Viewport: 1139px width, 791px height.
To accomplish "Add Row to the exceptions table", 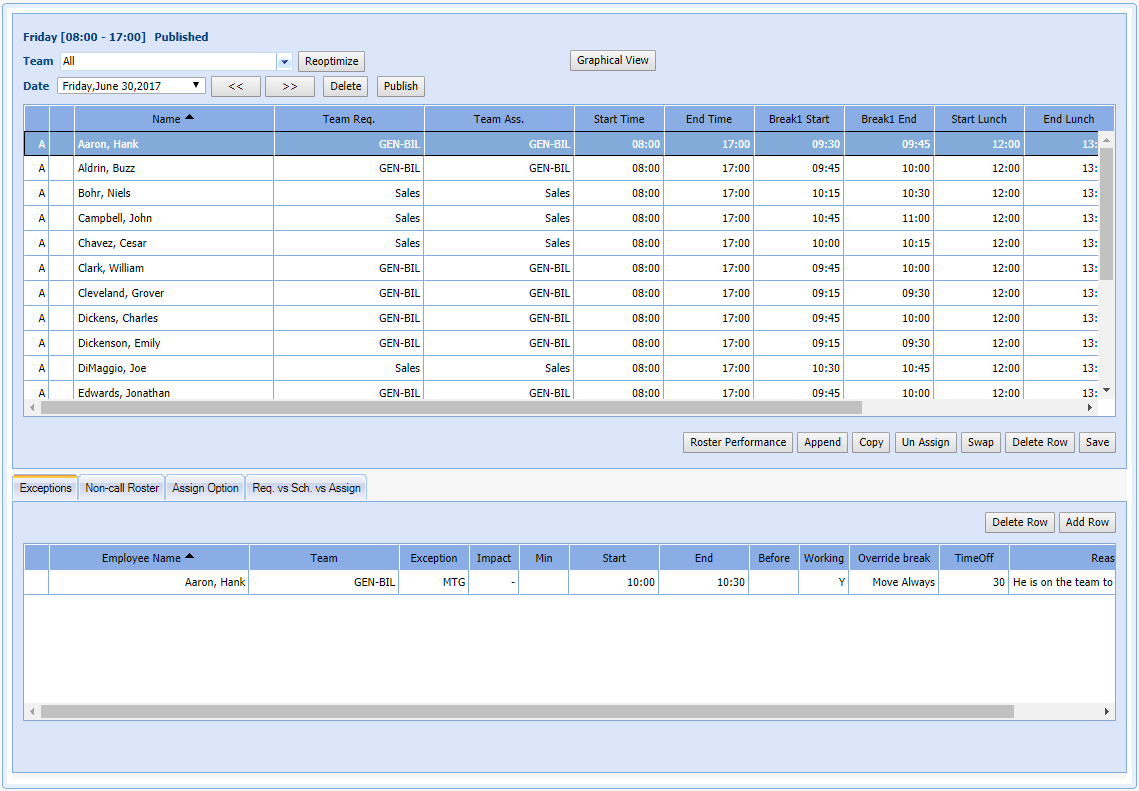I will 1086,523.
